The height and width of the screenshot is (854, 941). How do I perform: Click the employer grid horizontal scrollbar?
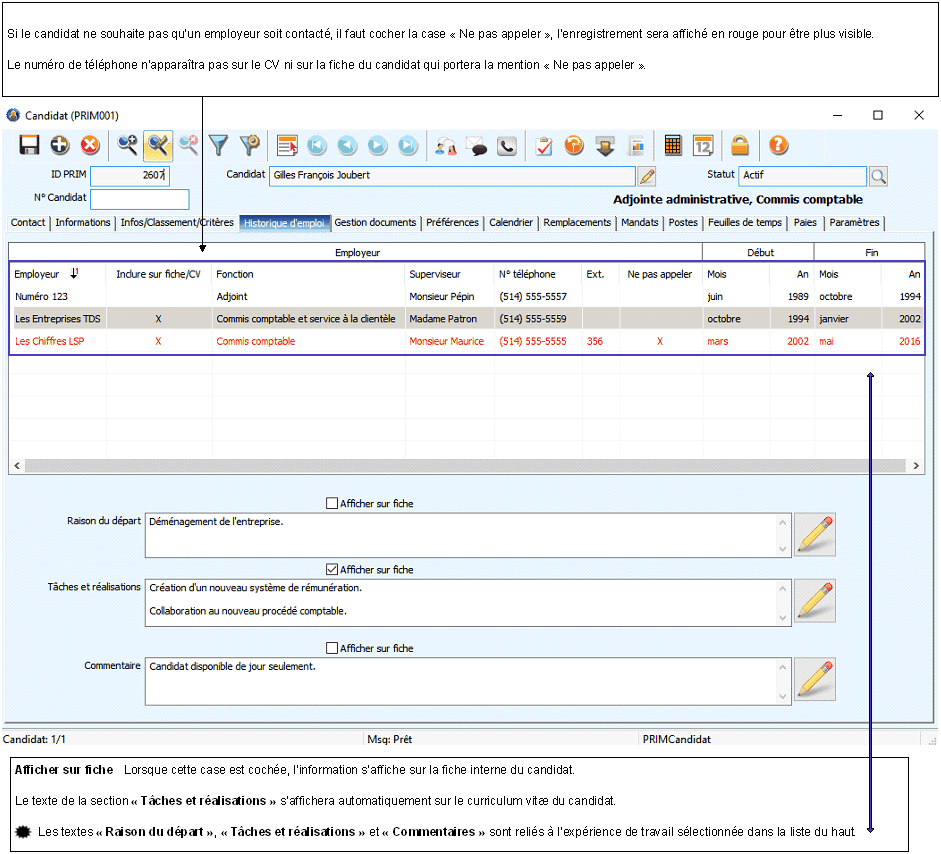(465, 466)
